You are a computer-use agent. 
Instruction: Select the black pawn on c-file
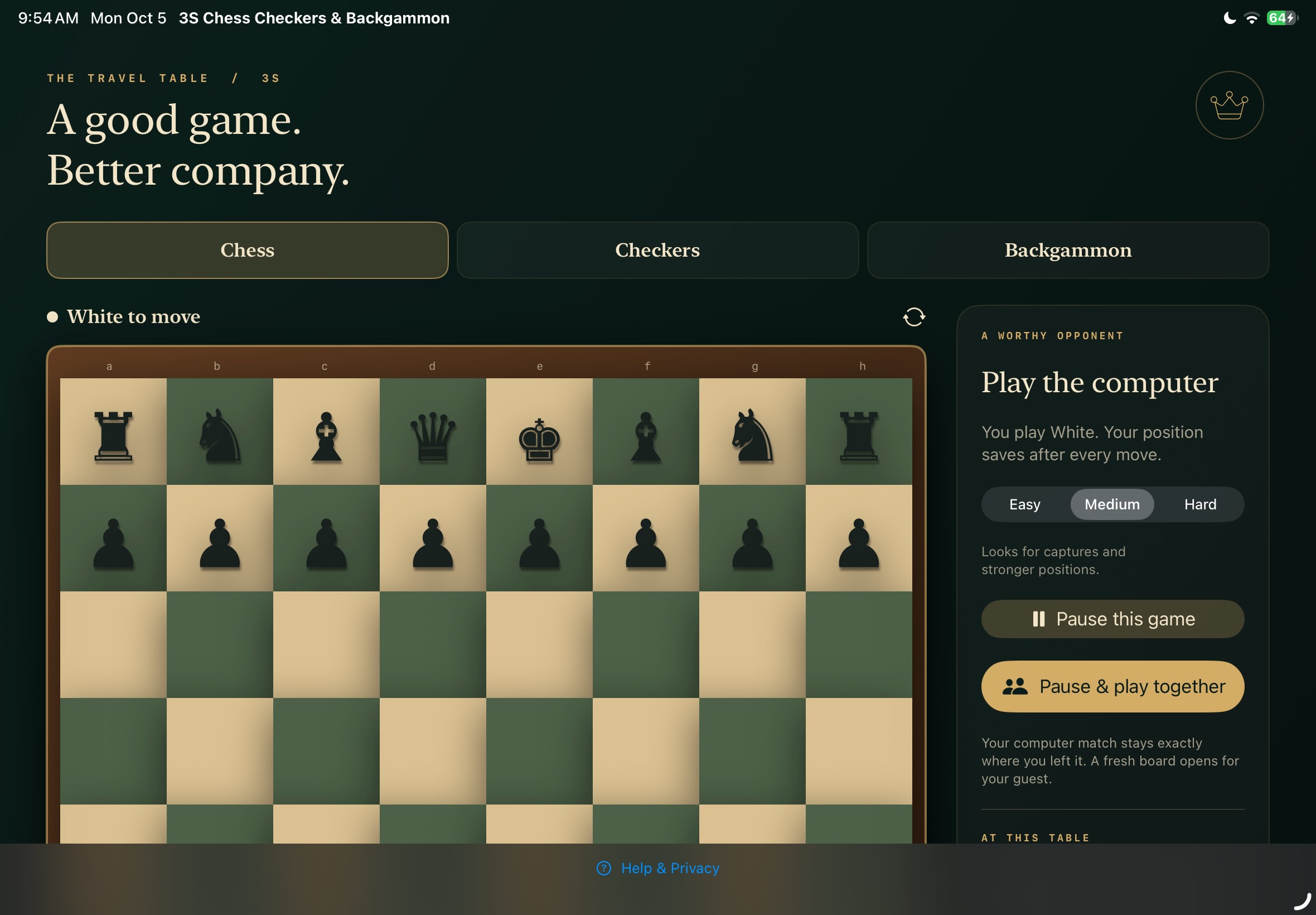click(326, 543)
